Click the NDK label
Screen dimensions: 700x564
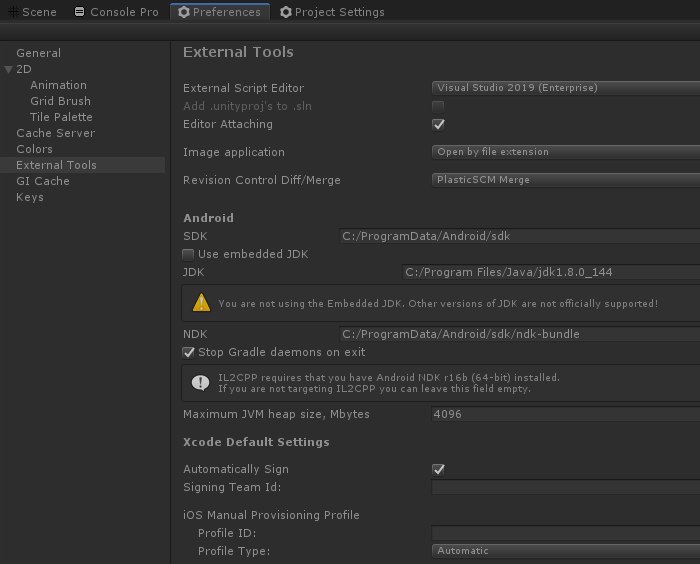click(x=195, y=334)
